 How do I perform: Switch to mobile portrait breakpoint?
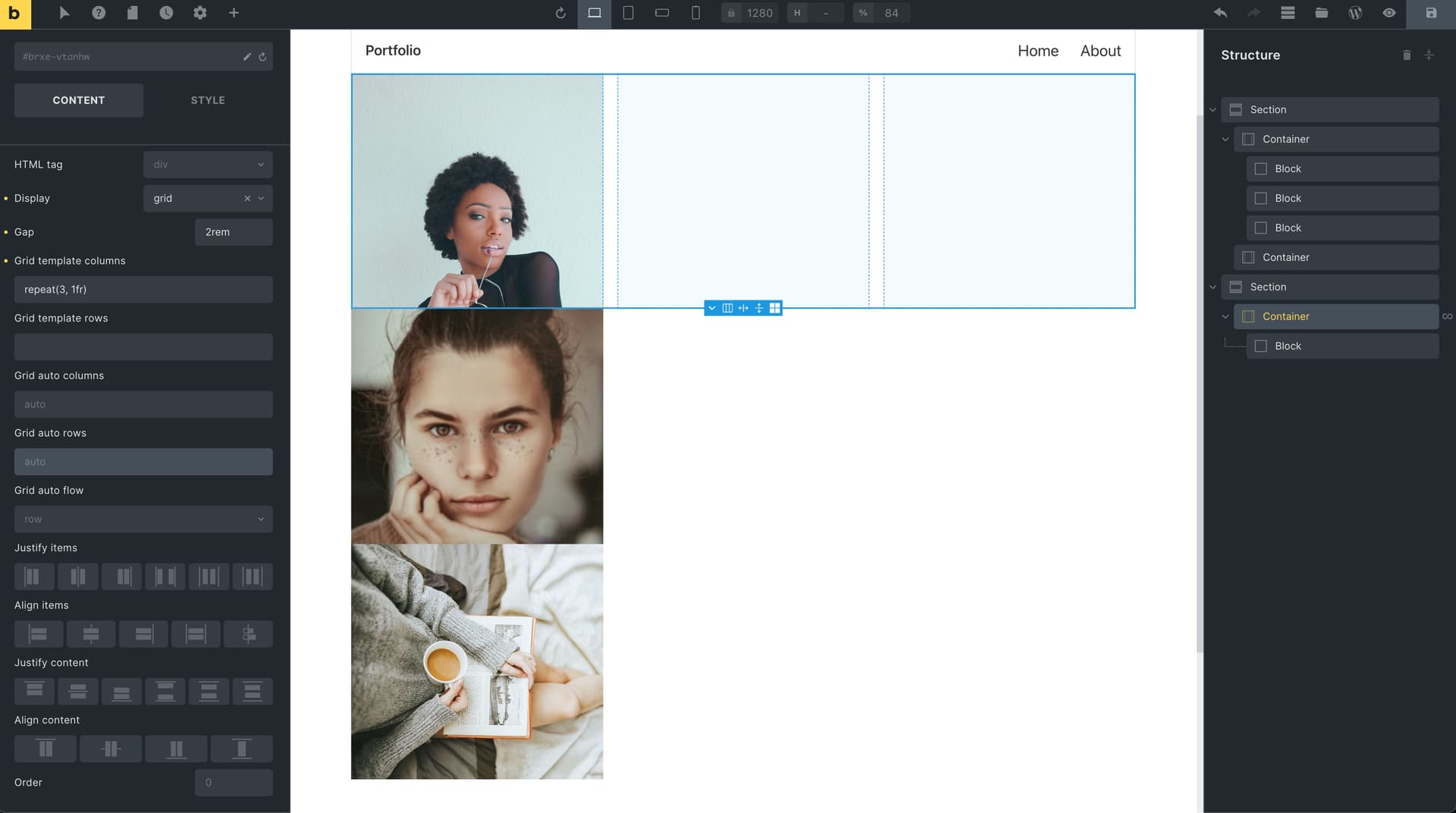(695, 13)
